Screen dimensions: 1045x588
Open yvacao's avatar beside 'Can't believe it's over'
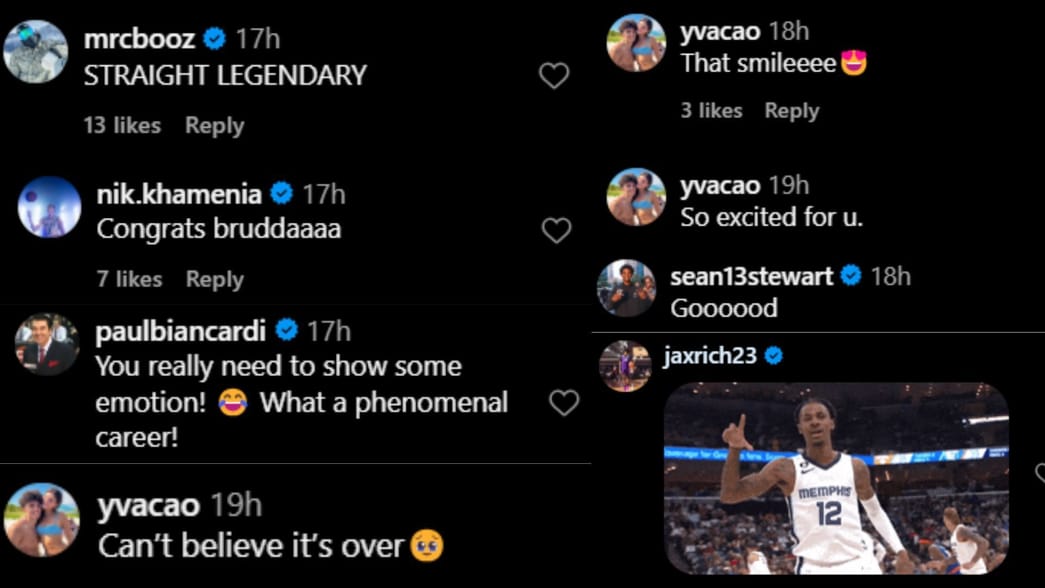tap(41, 520)
